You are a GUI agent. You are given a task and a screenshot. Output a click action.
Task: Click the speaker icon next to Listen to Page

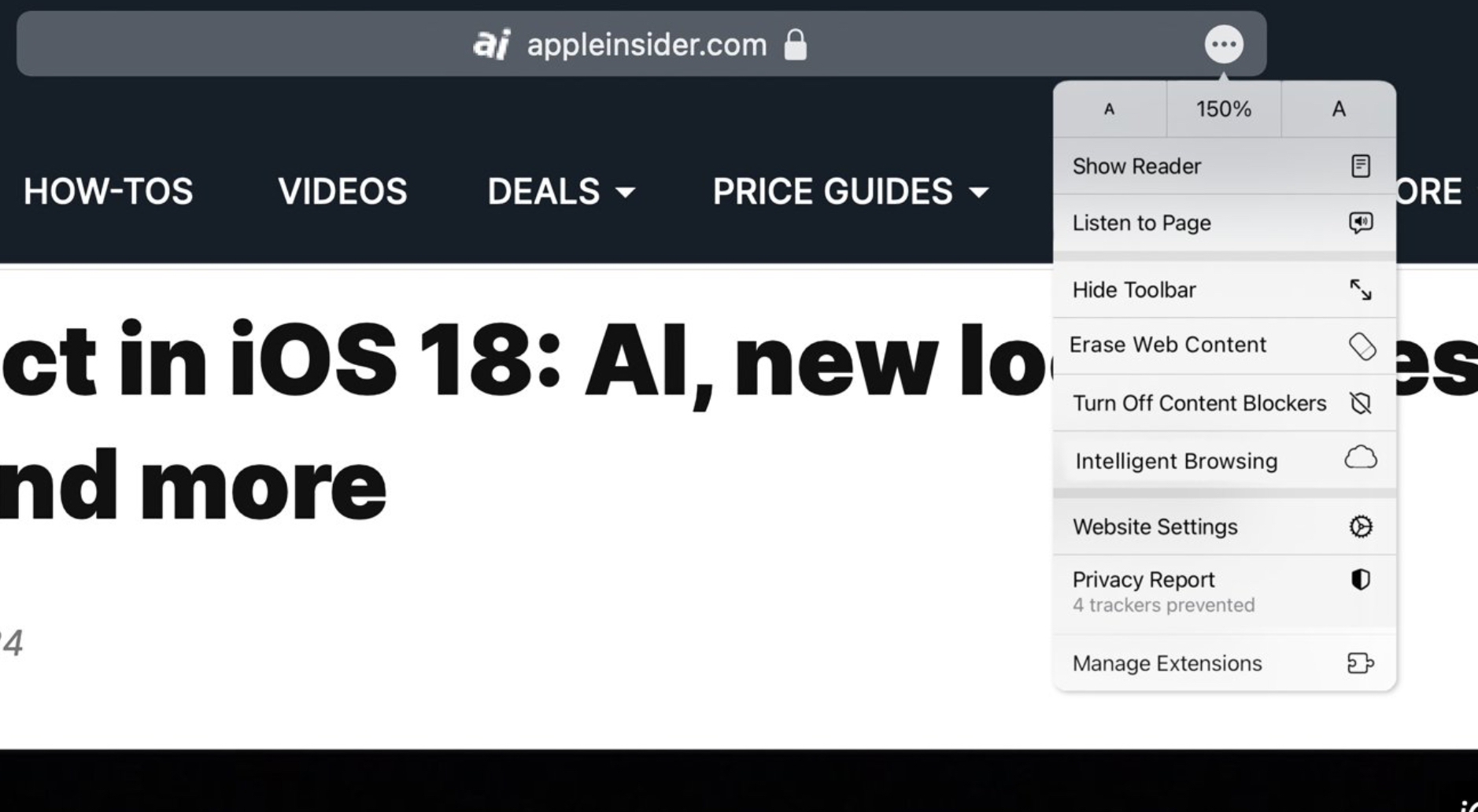click(1359, 223)
